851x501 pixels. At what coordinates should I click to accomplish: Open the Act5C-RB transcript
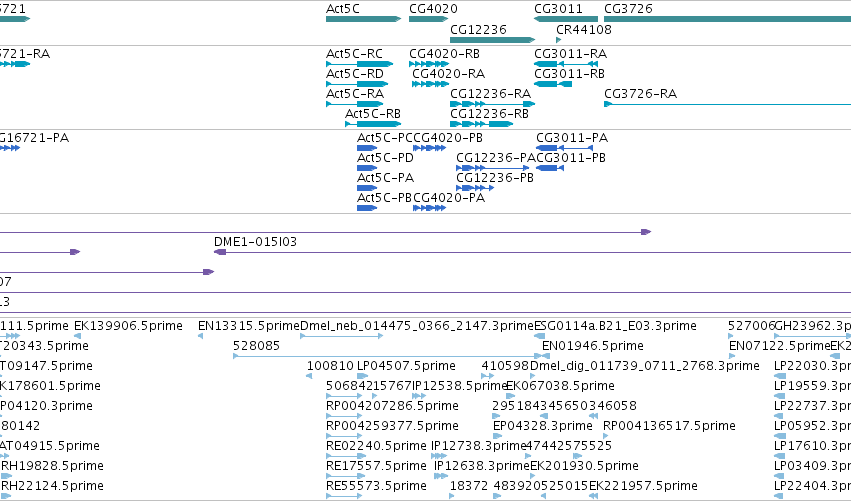[x=373, y=114]
